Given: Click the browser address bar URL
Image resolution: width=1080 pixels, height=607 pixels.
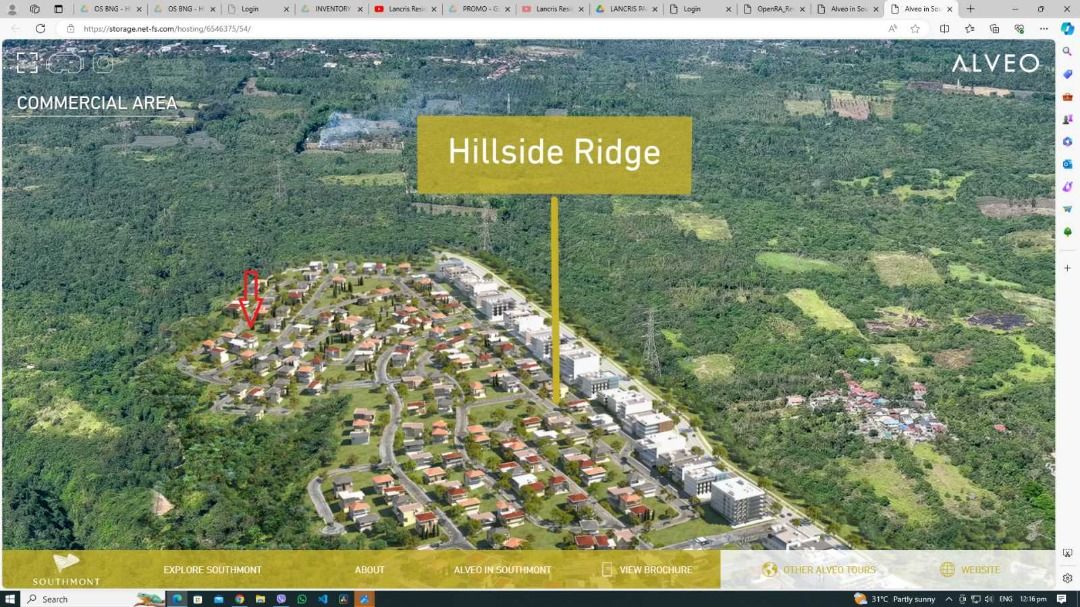Looking at the screenshot, I should click(167, 29).
